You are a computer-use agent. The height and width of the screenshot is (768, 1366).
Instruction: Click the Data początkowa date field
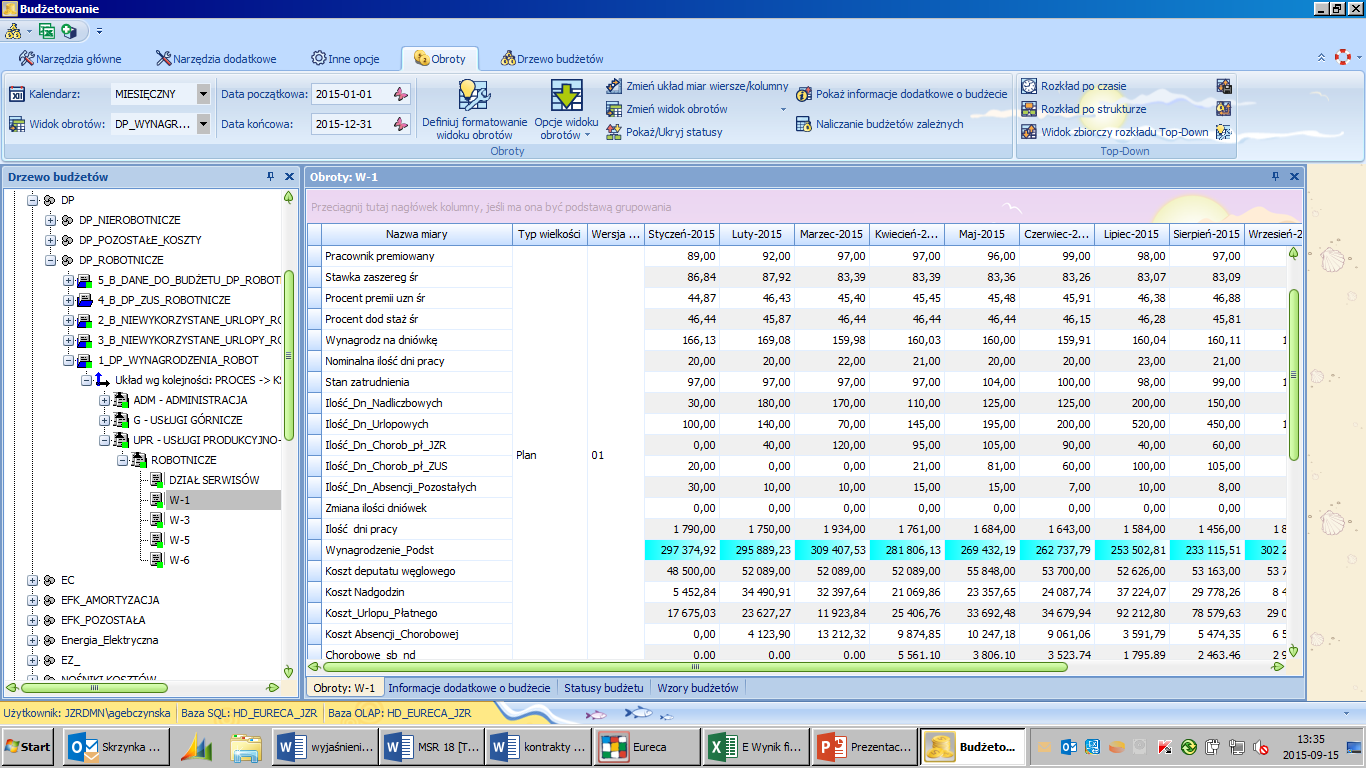coord(350,94)
